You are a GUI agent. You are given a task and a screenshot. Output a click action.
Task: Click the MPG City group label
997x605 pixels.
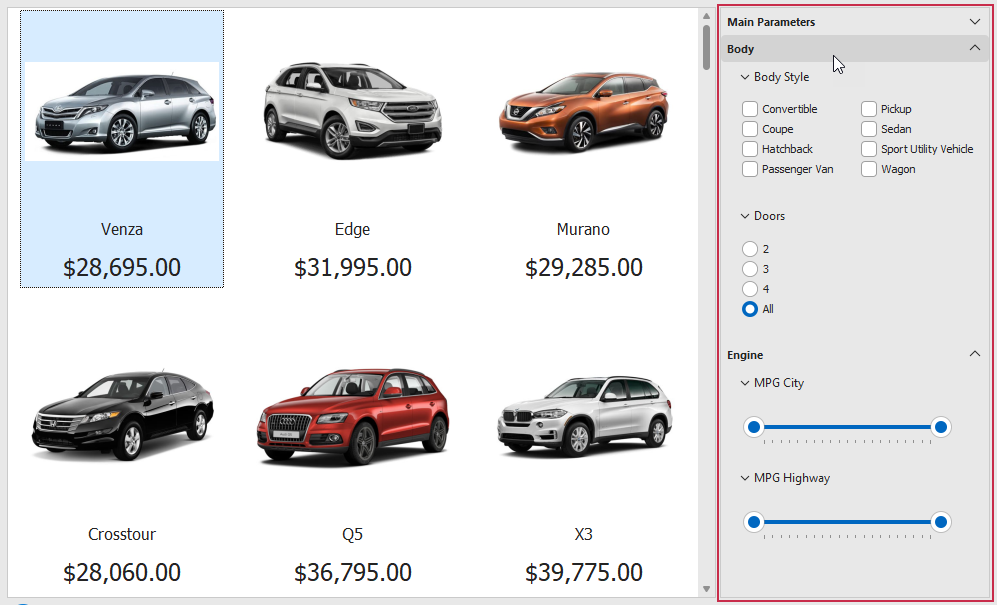[779, 383]
